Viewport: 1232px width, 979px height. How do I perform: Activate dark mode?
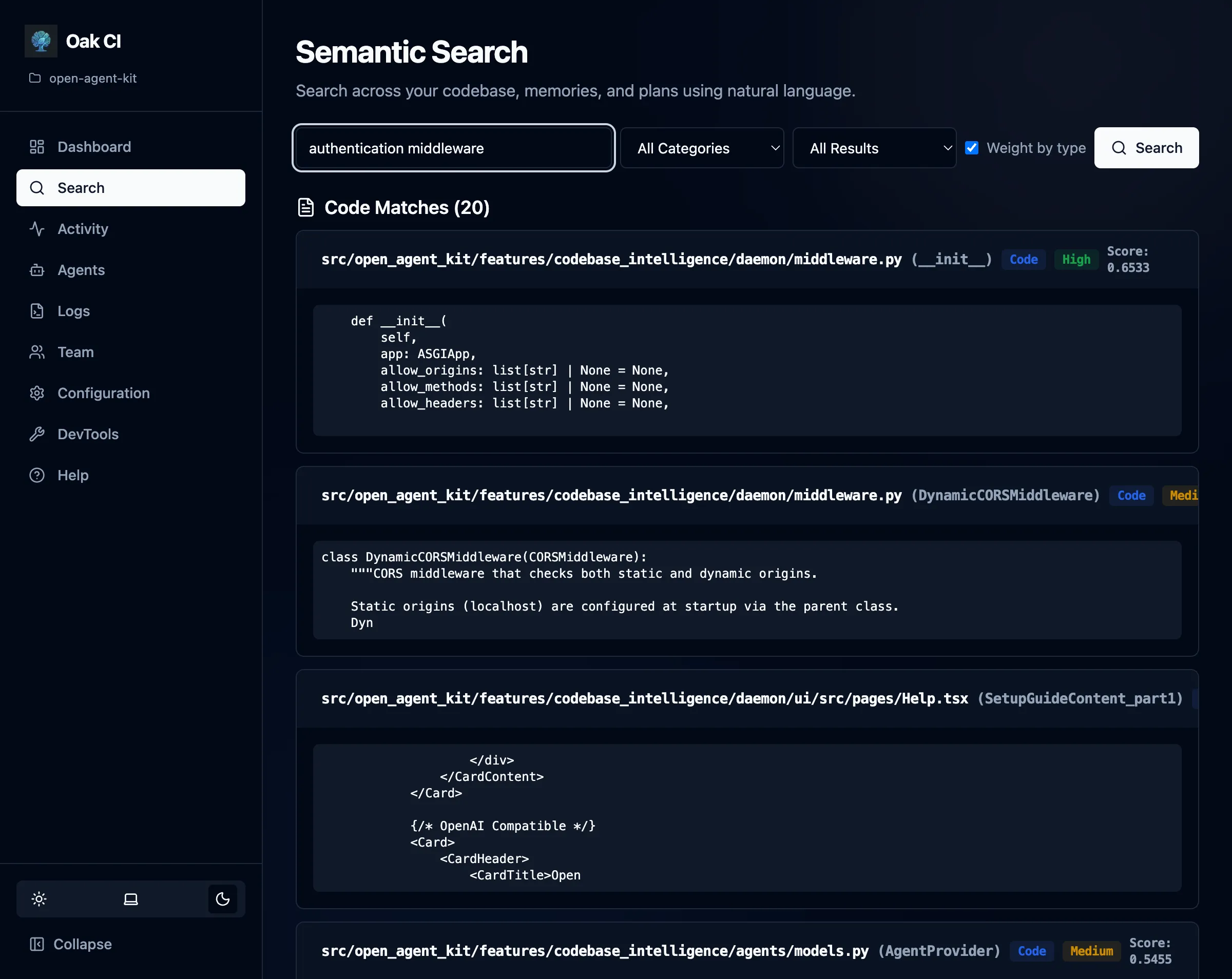click(222, 899)
